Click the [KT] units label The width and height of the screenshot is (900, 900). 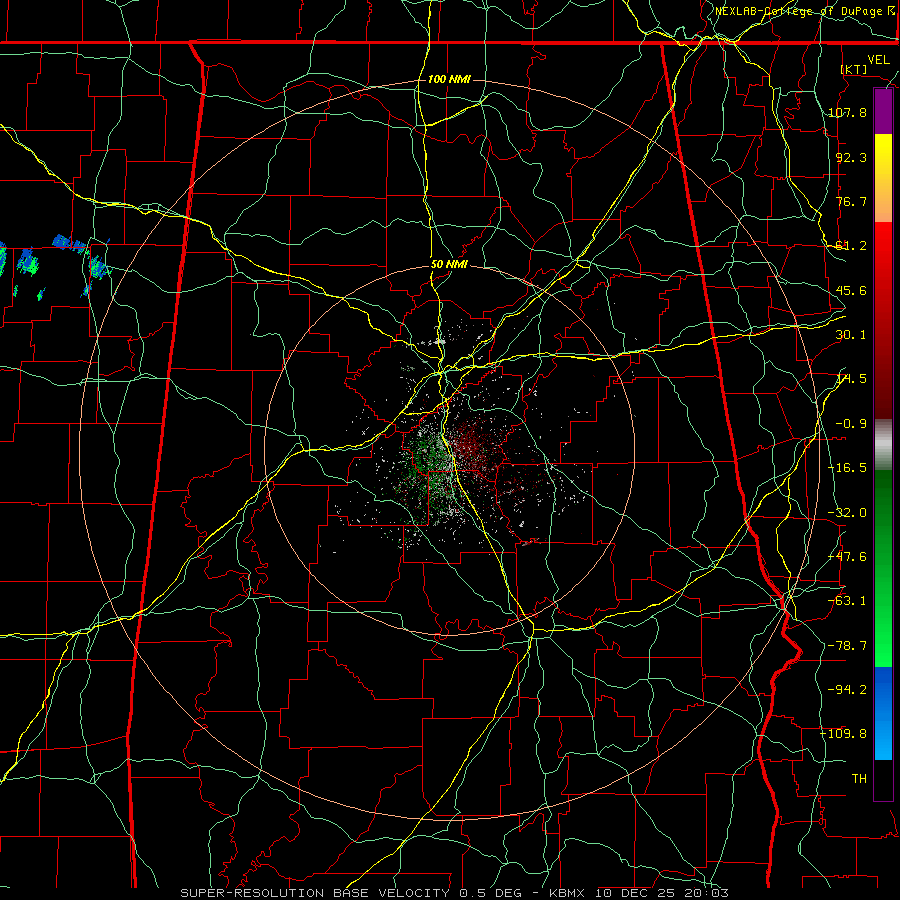854,69
